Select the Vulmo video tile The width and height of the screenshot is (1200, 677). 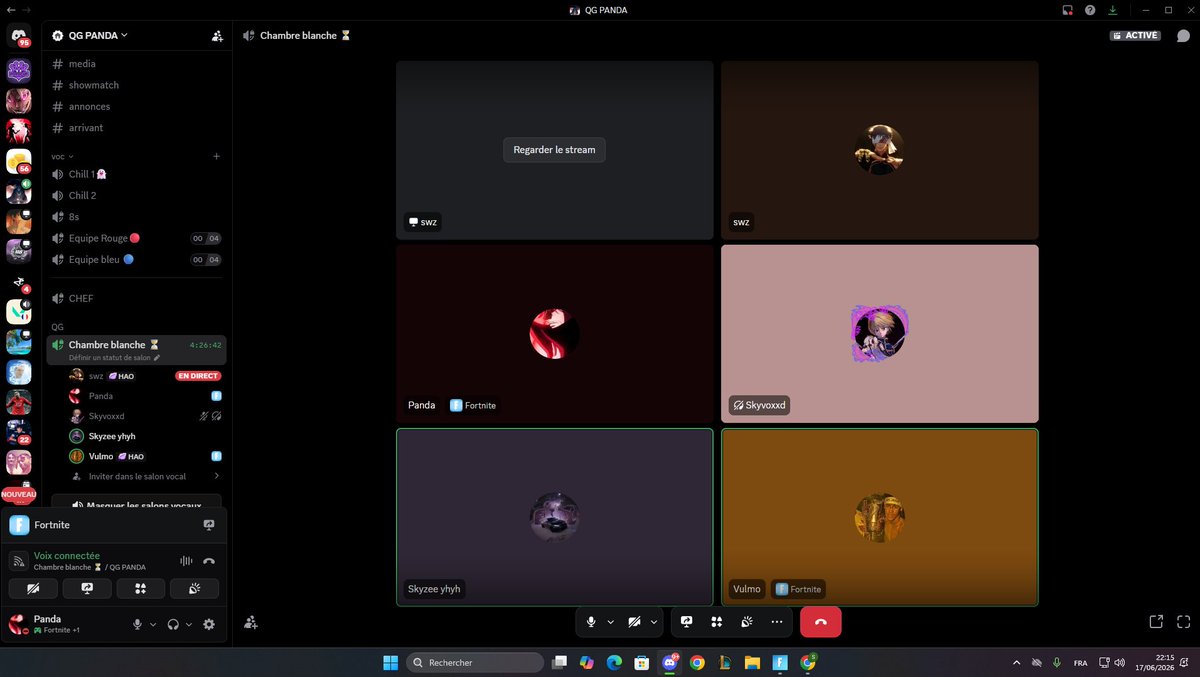(x=879, y=517)
